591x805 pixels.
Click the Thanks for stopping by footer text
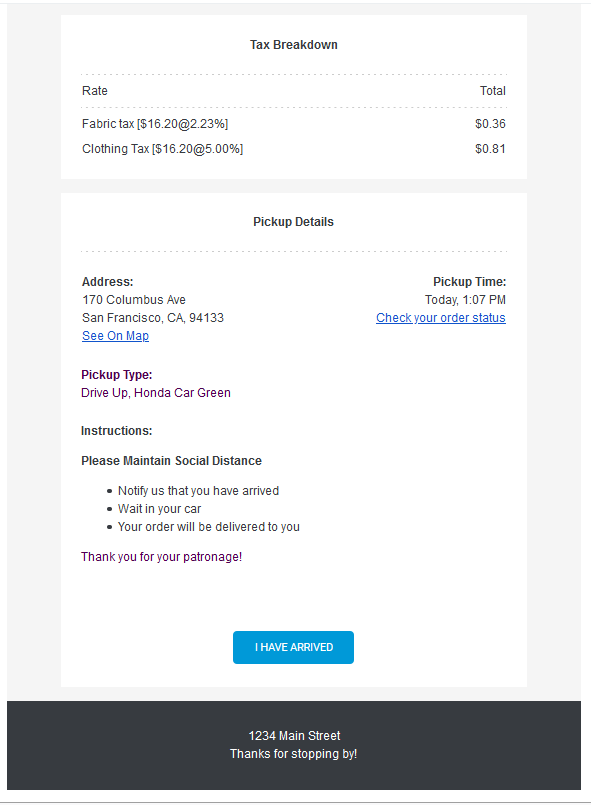(293, 753)
